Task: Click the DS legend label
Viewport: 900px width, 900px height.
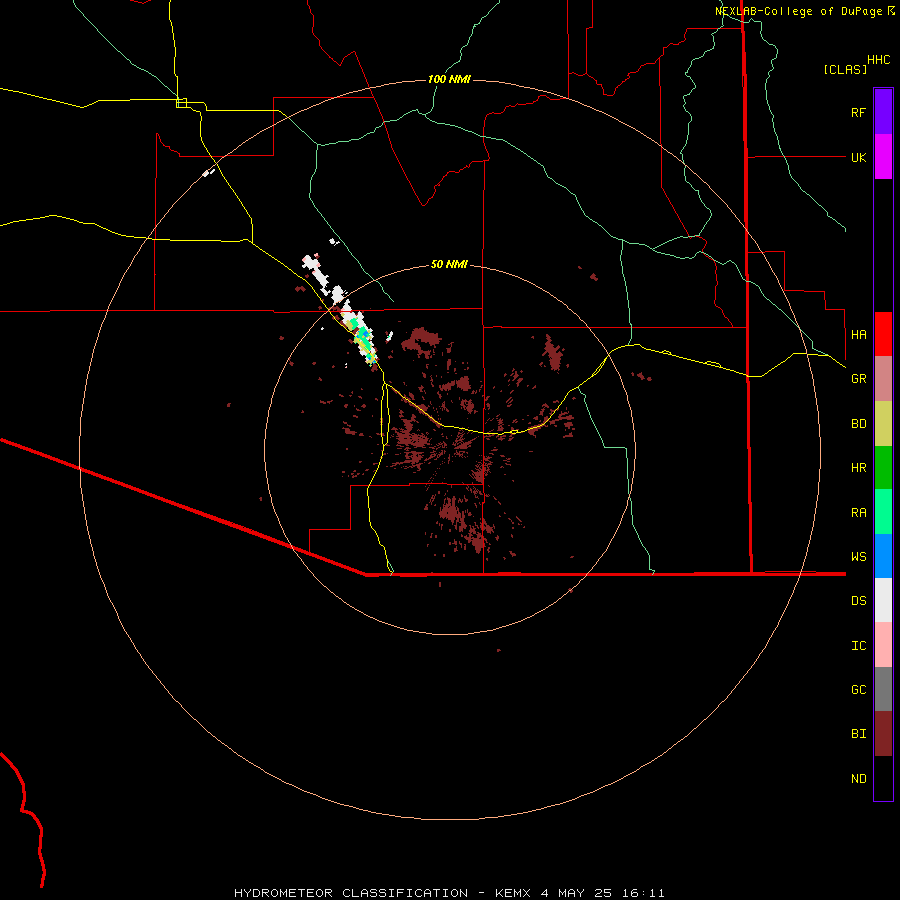Action: (x=858, y=600)
